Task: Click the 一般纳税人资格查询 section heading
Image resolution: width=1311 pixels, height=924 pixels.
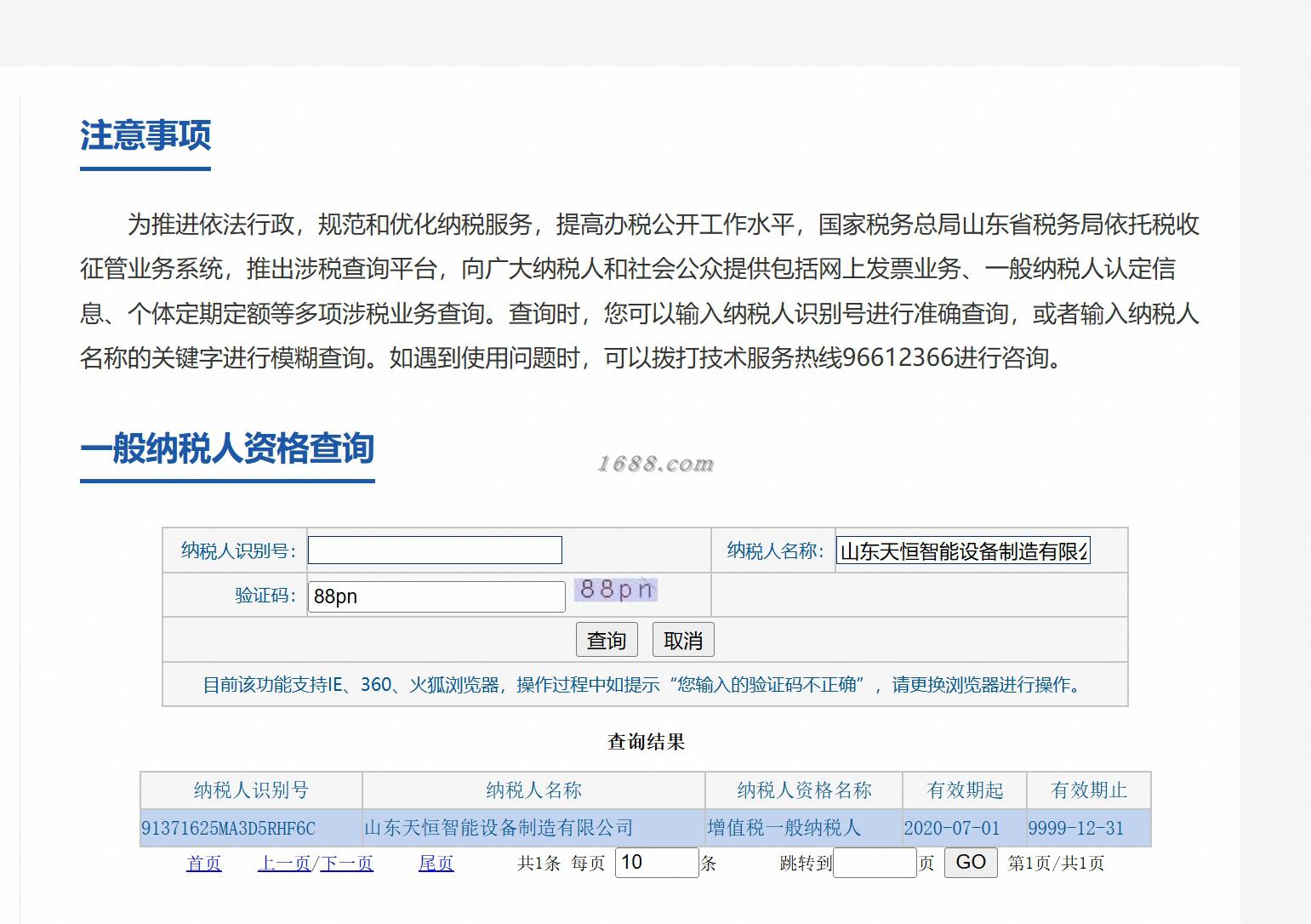Action: [227, 448]
